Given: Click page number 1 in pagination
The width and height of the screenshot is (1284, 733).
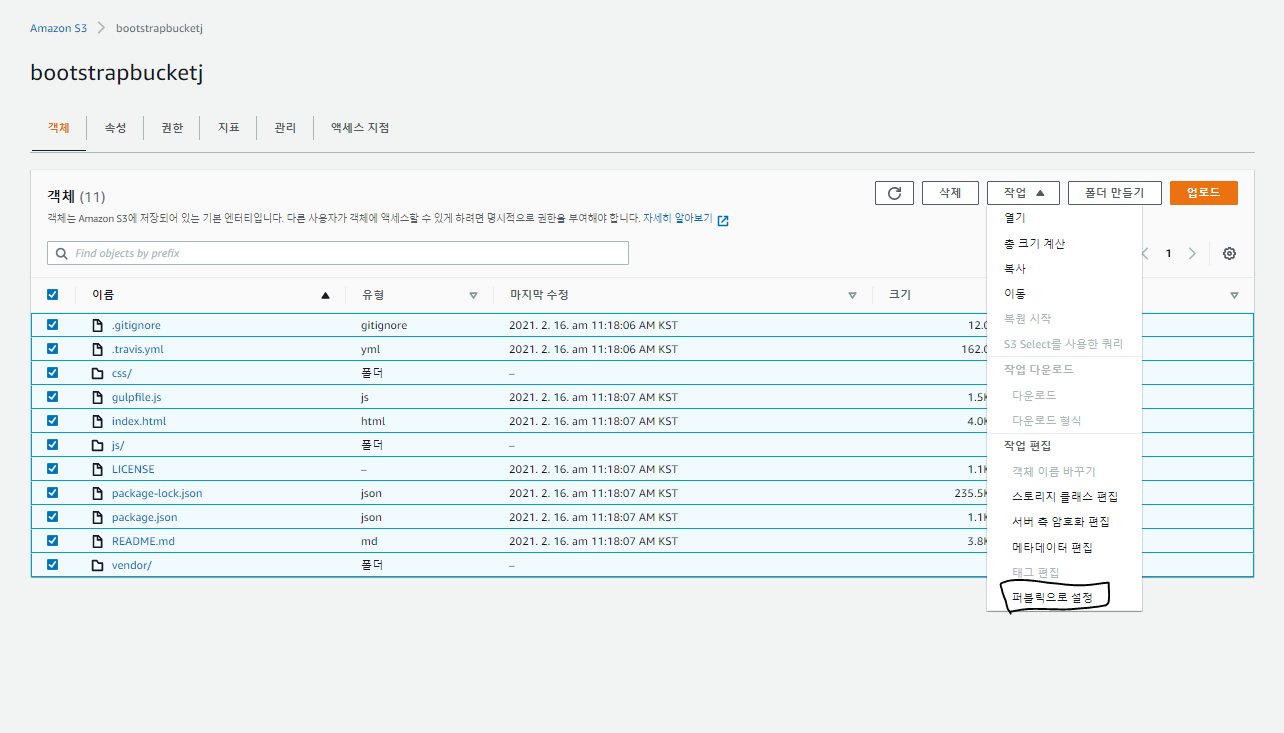Looking at the screenshot, I should click(1168, 254).
